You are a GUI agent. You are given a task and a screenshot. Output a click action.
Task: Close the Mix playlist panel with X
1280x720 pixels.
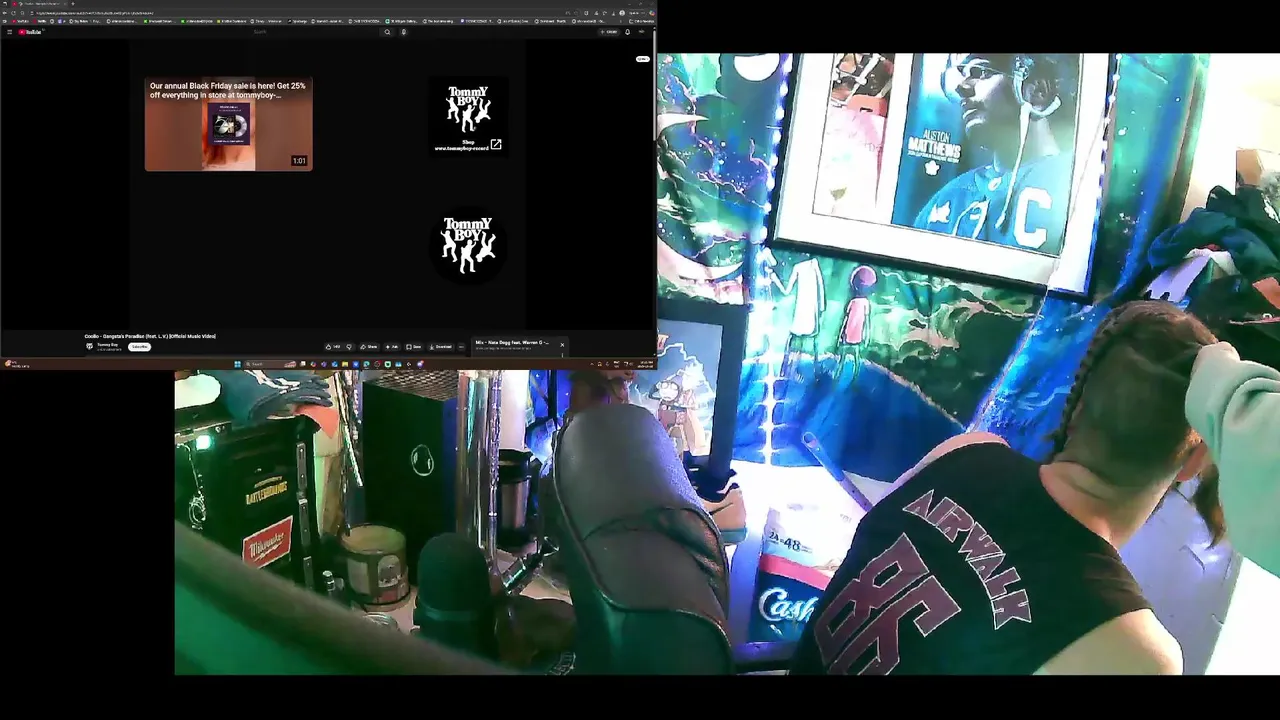pos(562,345)
